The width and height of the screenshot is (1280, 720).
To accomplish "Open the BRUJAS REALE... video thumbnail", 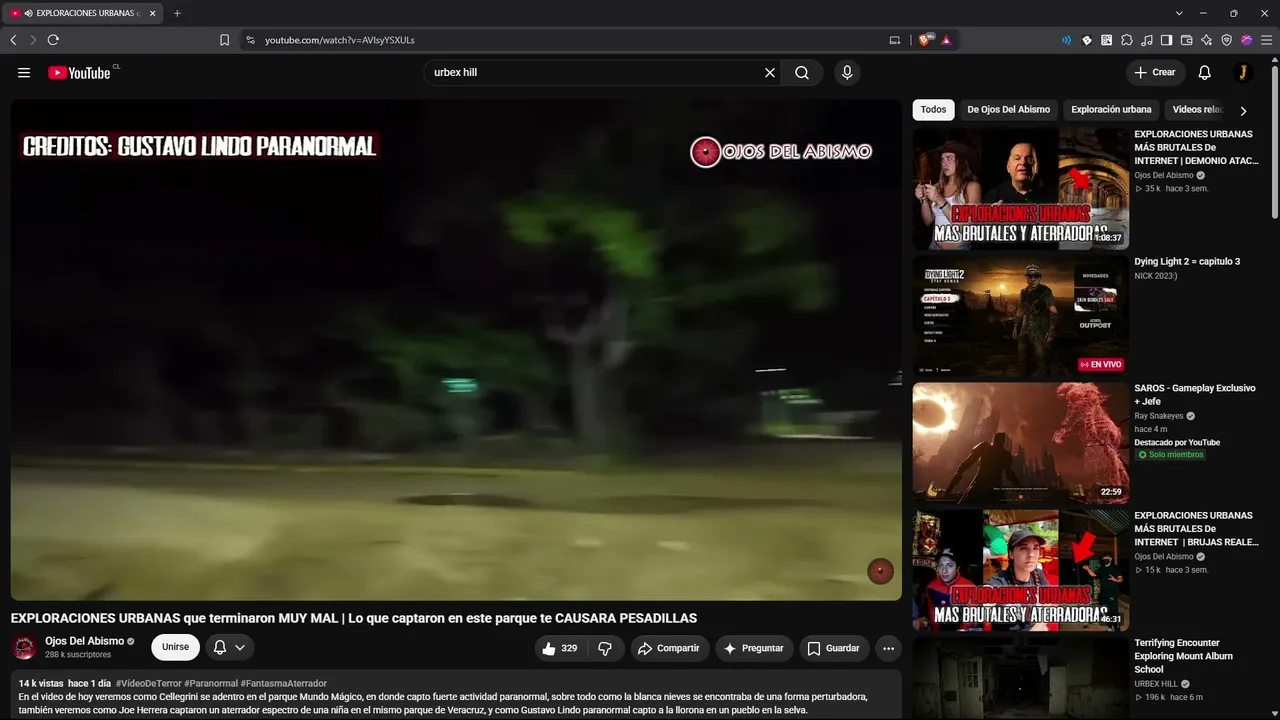I will [1020, 570].
